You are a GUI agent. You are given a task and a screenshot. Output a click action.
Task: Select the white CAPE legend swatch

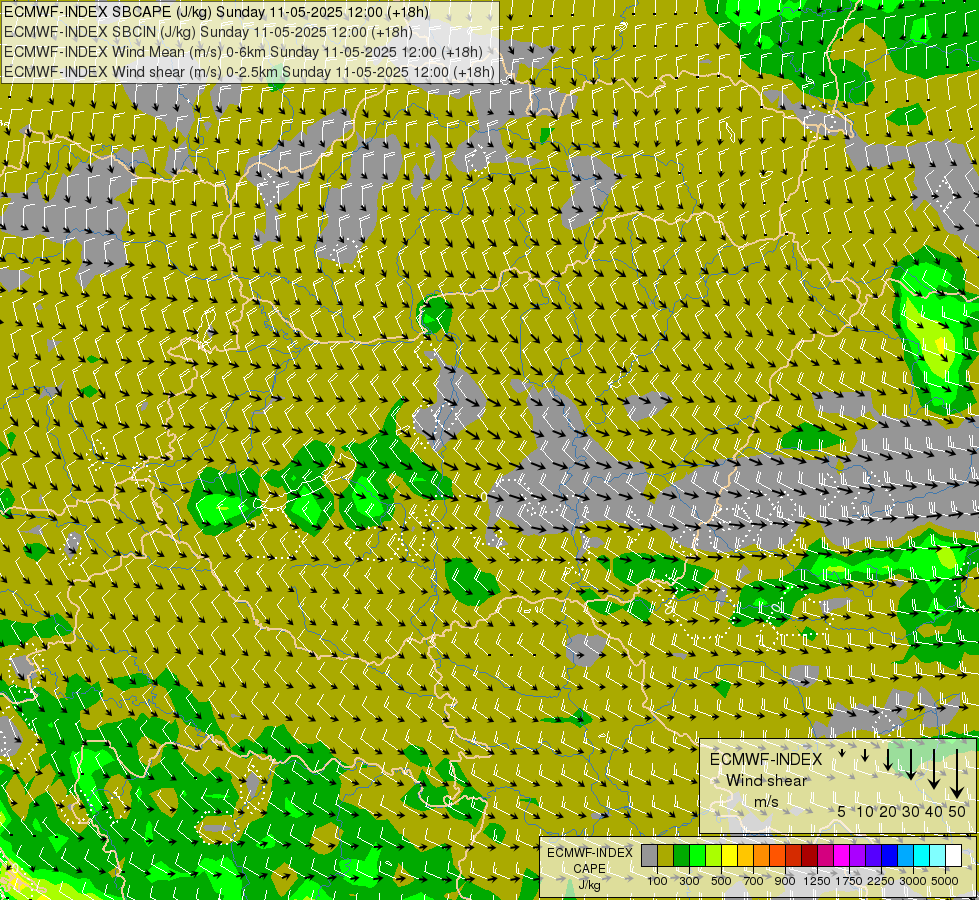pyautogui.click(x=953, y=855)
